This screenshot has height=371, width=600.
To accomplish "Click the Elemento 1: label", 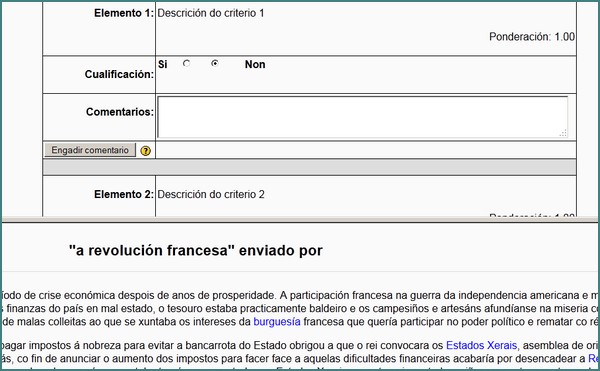I will (124, 13).
